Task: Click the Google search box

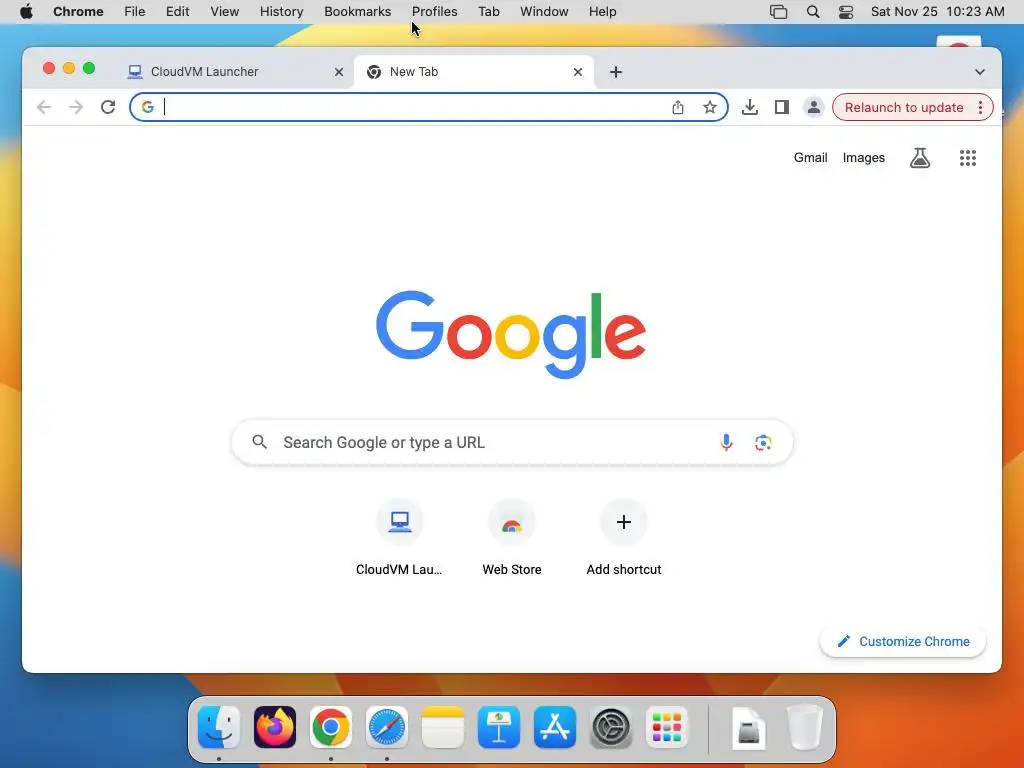Action: click(x=512, y=442)
